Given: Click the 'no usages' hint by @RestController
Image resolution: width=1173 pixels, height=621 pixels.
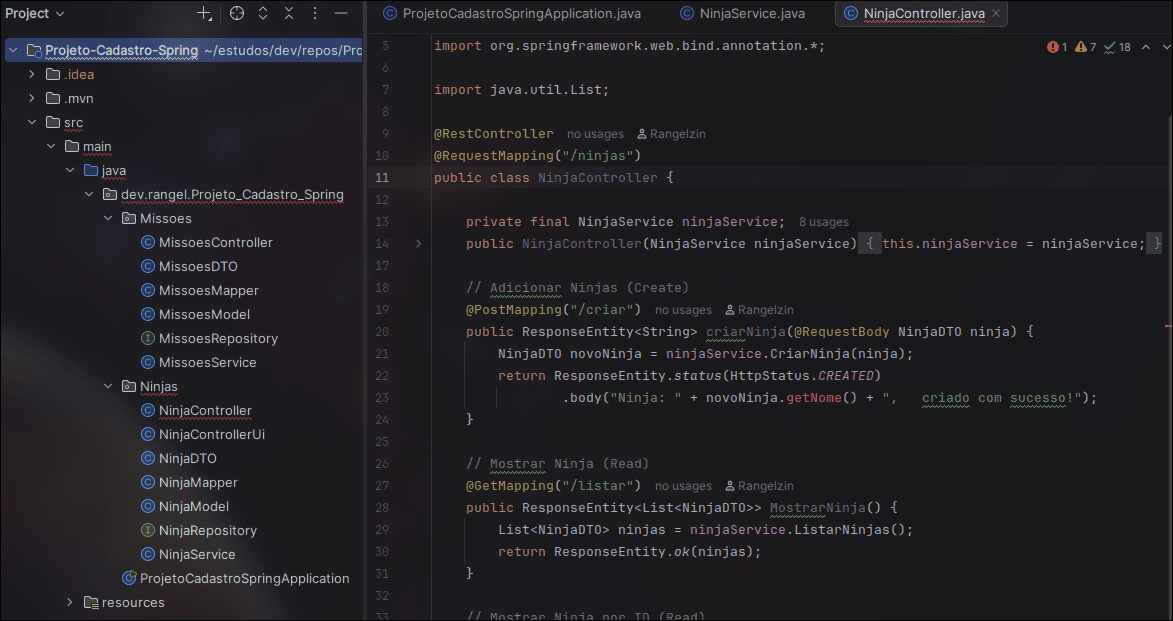Looking at the screenshot, I should [x=595, y=134].
